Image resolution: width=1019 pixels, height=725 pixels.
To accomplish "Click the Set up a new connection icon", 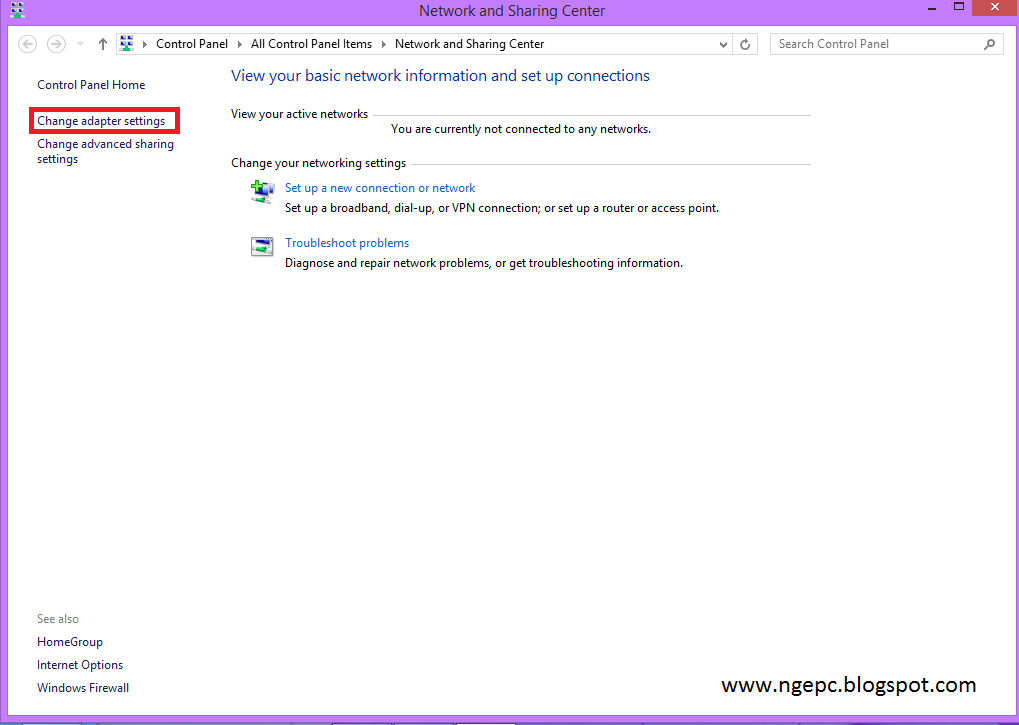I will 261,191.
